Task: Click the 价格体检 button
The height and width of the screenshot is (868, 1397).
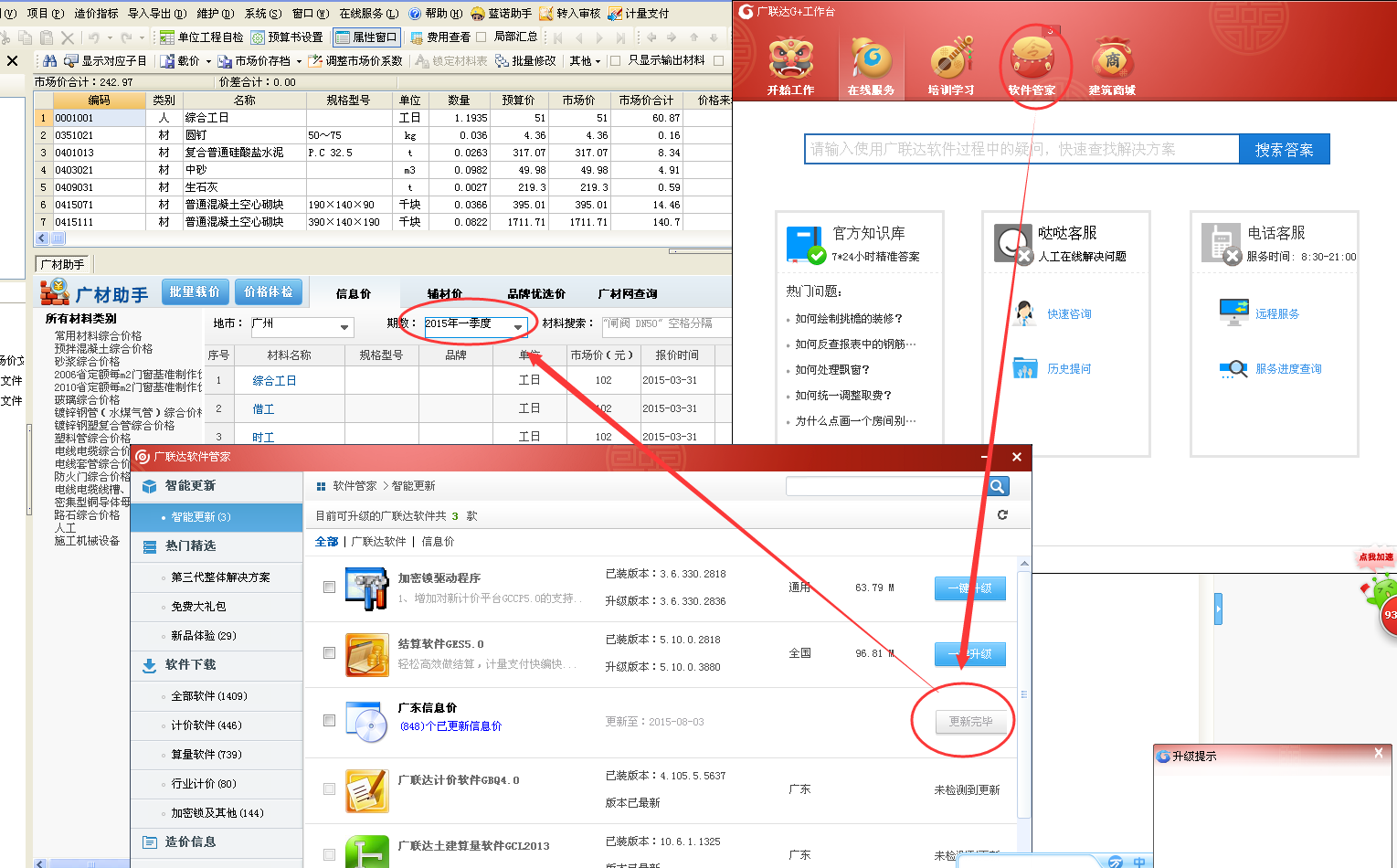Action: click(x=269, y=291)
